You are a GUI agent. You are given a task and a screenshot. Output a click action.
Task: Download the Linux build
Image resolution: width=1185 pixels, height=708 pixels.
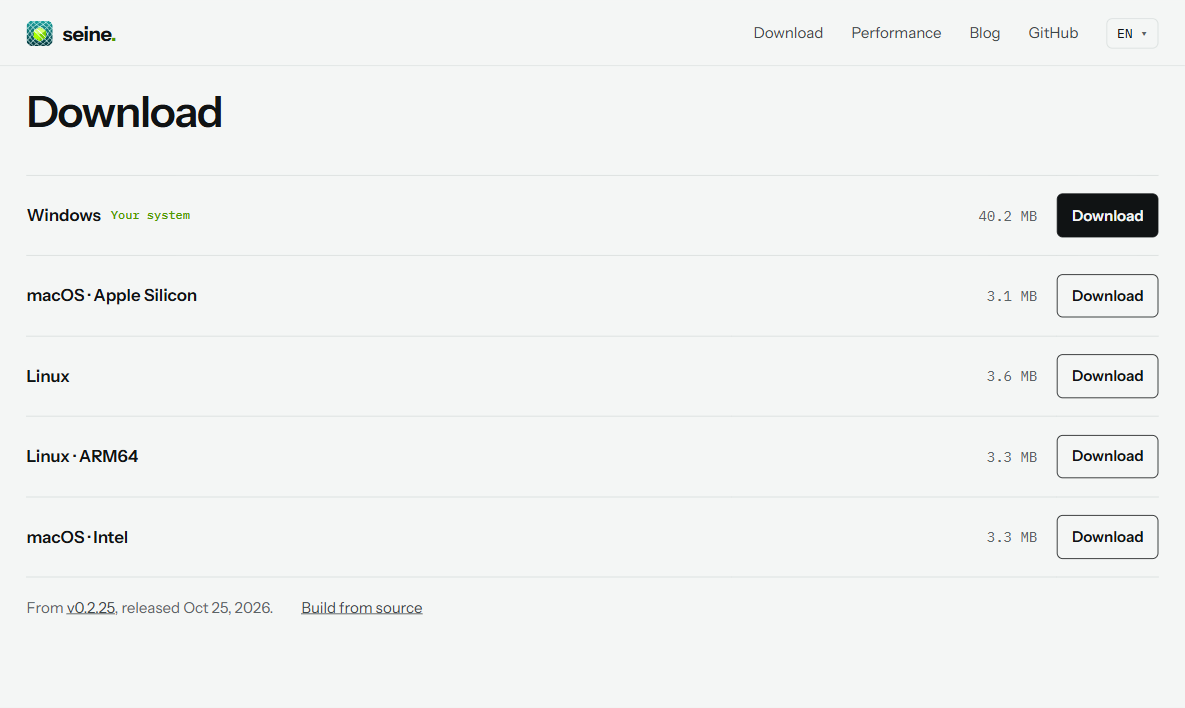1106,376
